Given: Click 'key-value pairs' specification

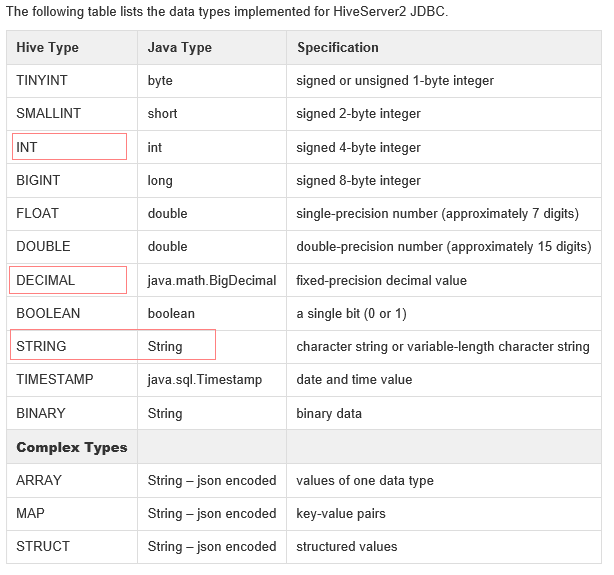Looking at the screenshot, I should pyautogui.click(x=341, y=513).
